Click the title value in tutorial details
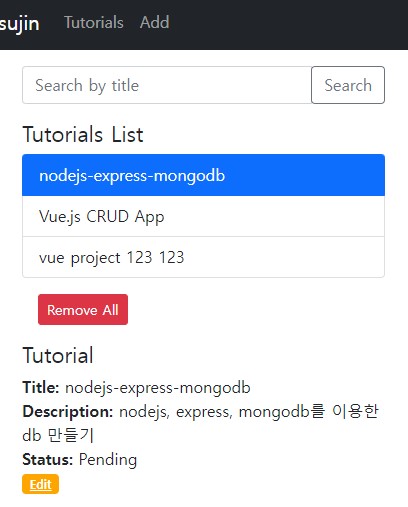The height and width of the screenshot is (507, 408). tap(158, 388)
